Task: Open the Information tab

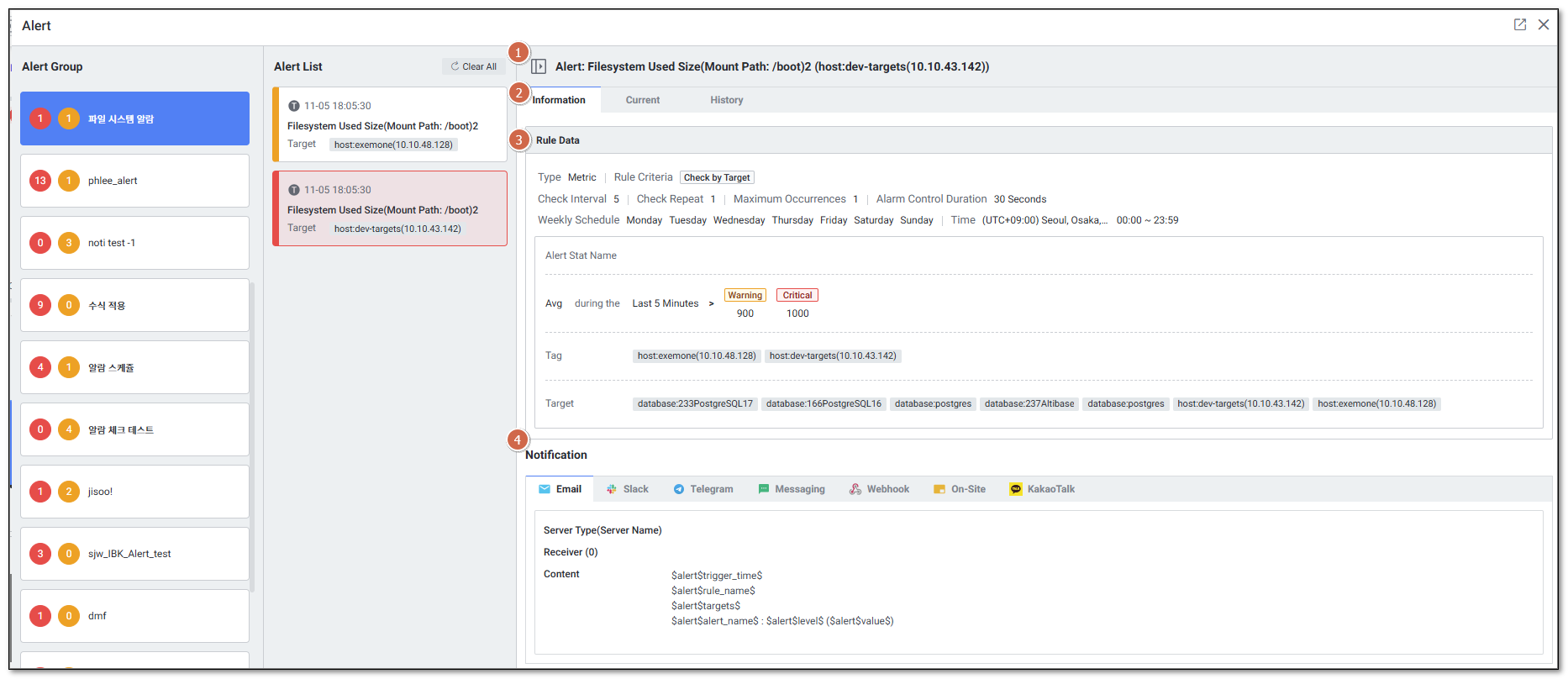Action: tap(559, 100)
